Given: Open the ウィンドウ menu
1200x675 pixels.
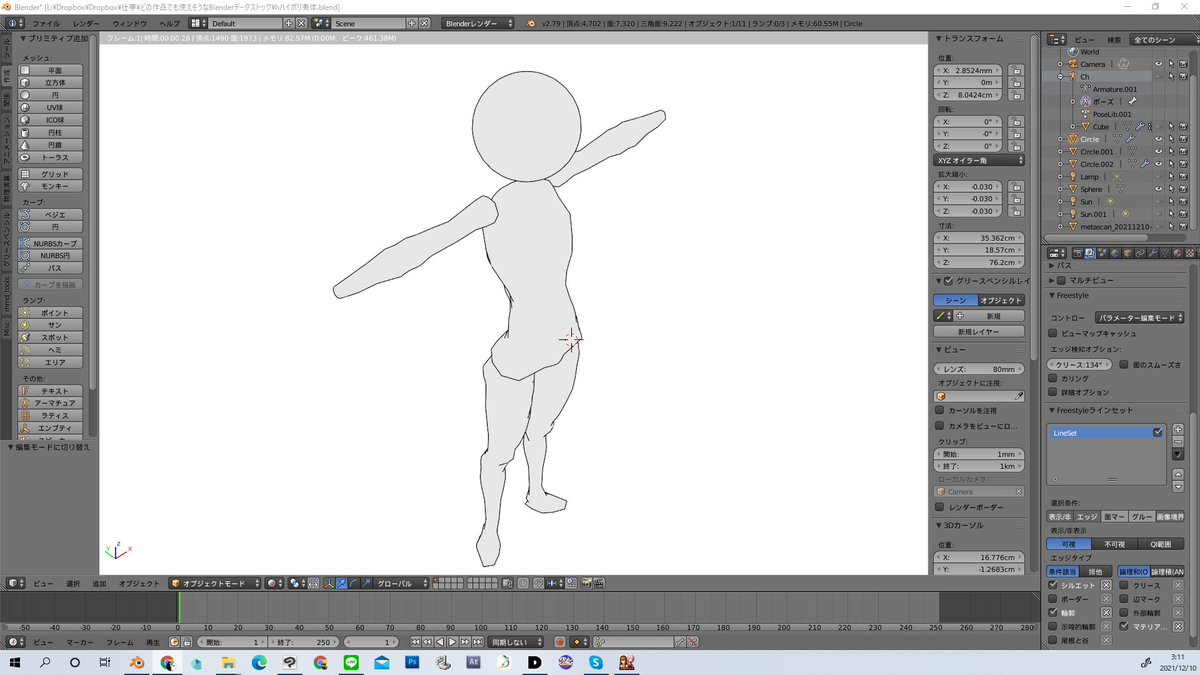Looking at the screenshot, I should click(129, 23).
